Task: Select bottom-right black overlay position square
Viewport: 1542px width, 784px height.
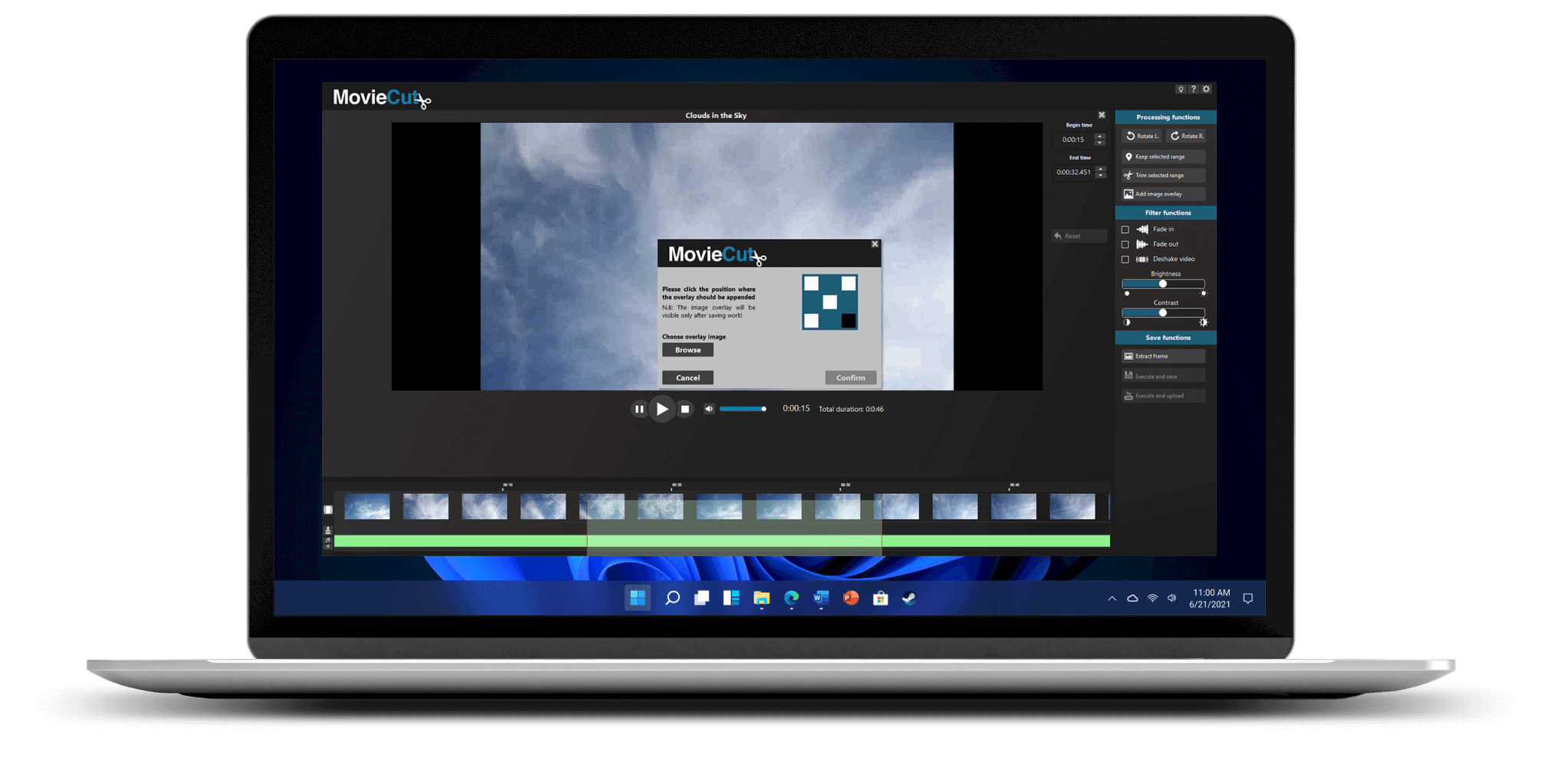Action: (848, 321)
